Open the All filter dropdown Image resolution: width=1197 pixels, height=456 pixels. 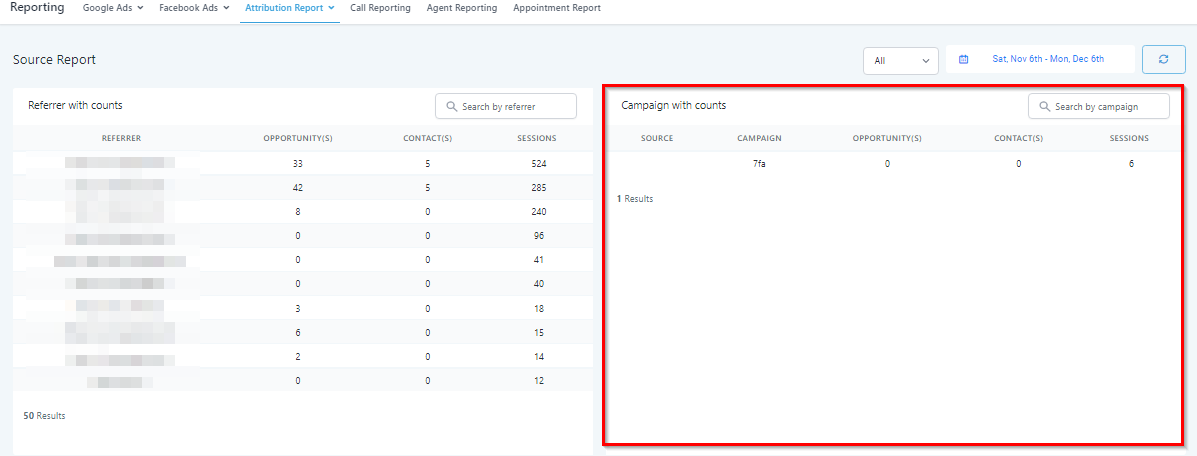click(900, 60)
